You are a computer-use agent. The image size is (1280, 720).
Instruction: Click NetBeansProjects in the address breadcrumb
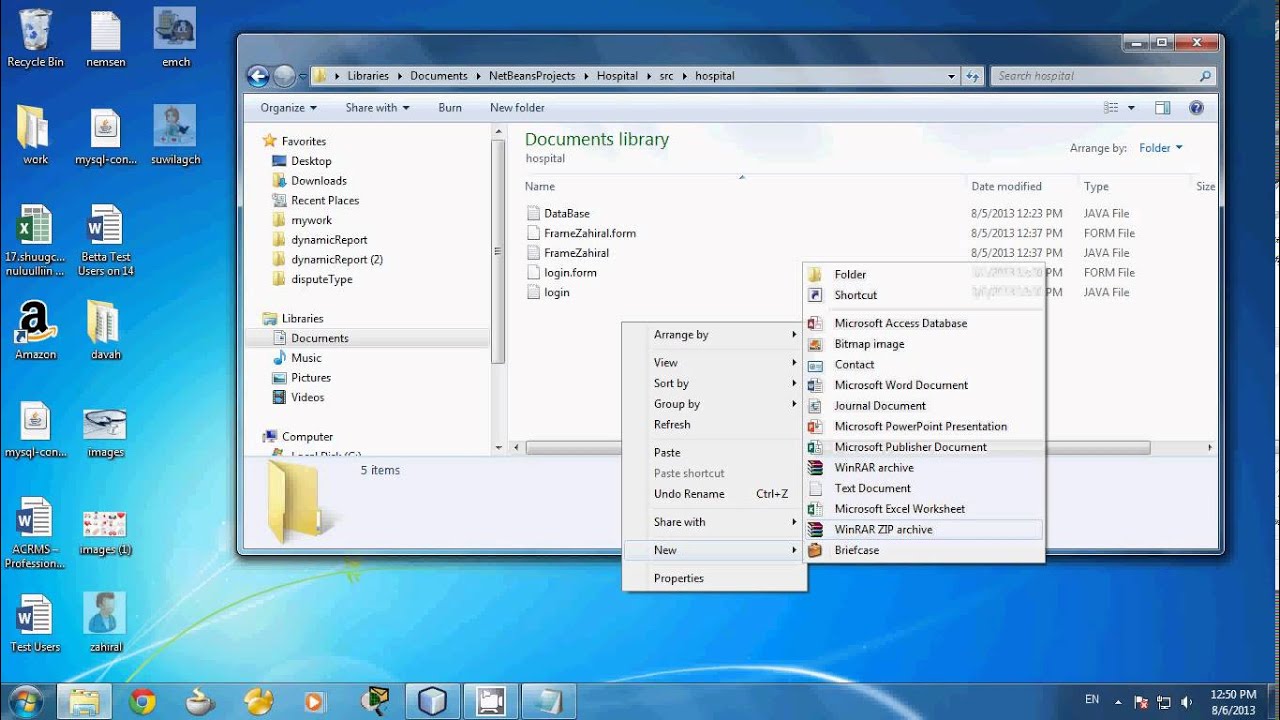(532, 76)
